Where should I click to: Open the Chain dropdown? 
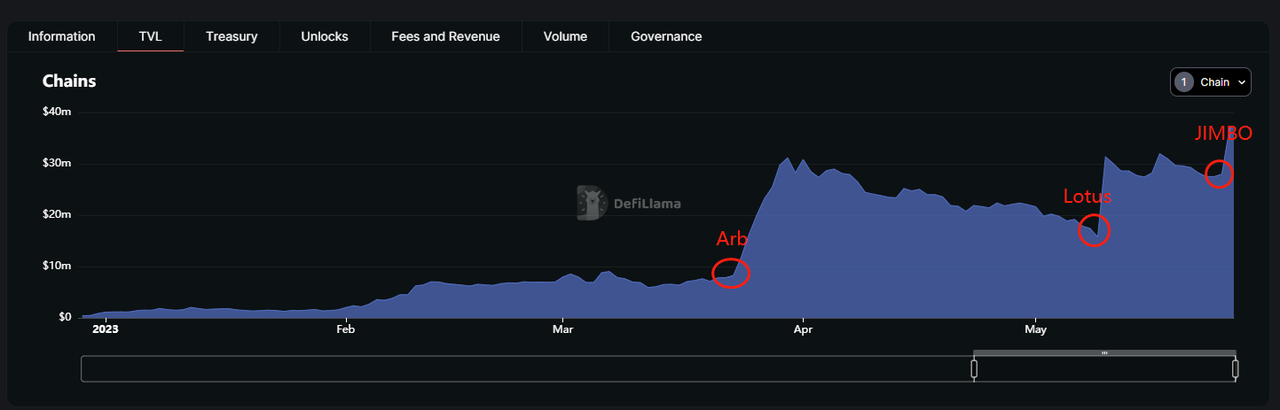click(x=1210, y=82)
